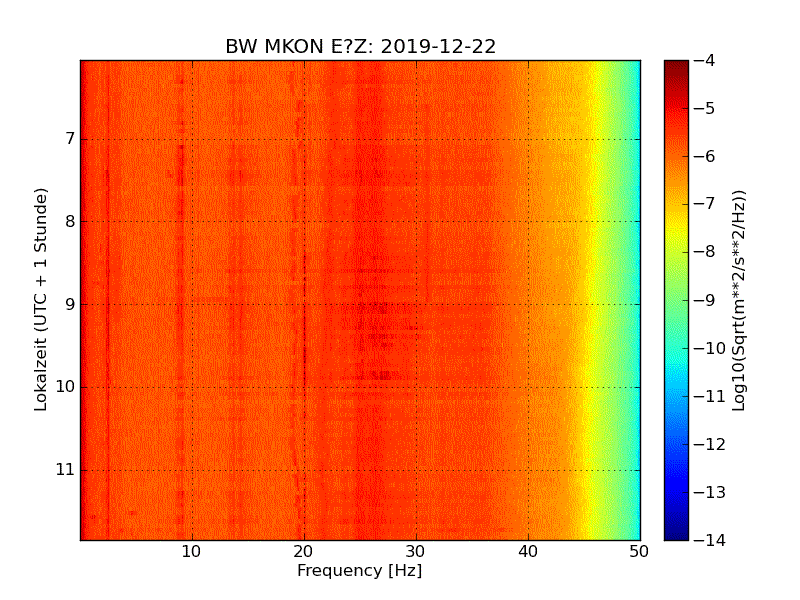The width and height of the screenshot is (800, 600).
Task: Click x-axis tick label 20
Action: pyautogui.click(x=304, y=552)
